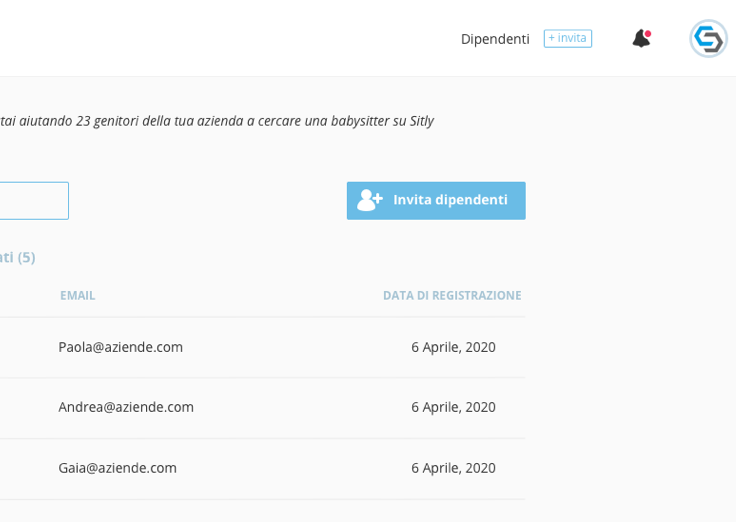Click Gaia's registration date cell

[453, 468]
